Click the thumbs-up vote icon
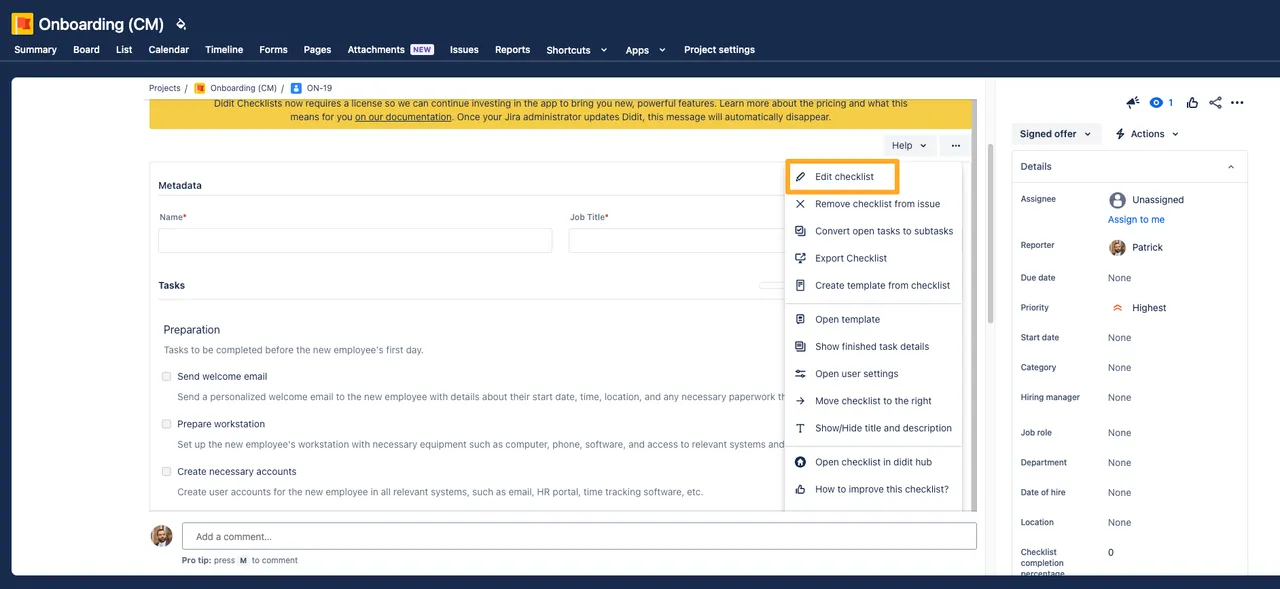1280x589 pixels. pos(1192,103)
